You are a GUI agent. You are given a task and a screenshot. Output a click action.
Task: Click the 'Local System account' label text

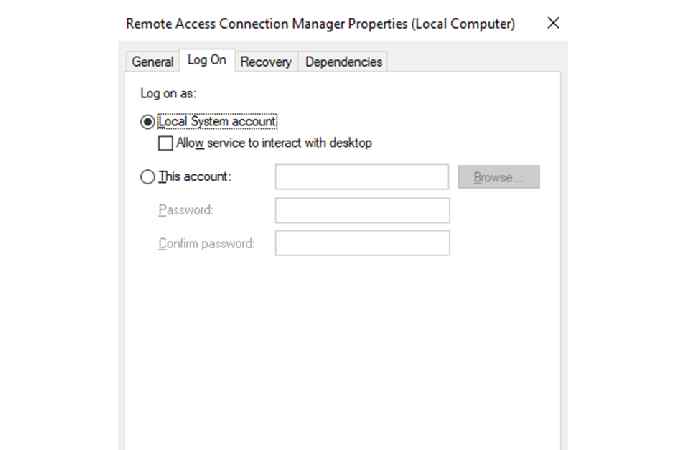(217, 121)
